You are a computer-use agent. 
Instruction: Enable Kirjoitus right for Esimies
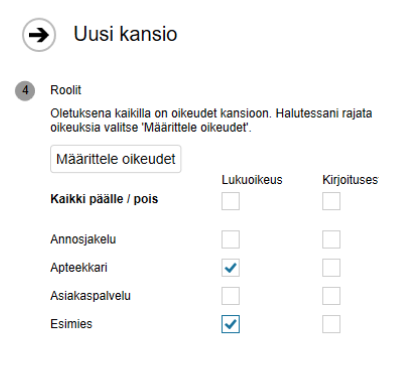(x=331, y=324)
